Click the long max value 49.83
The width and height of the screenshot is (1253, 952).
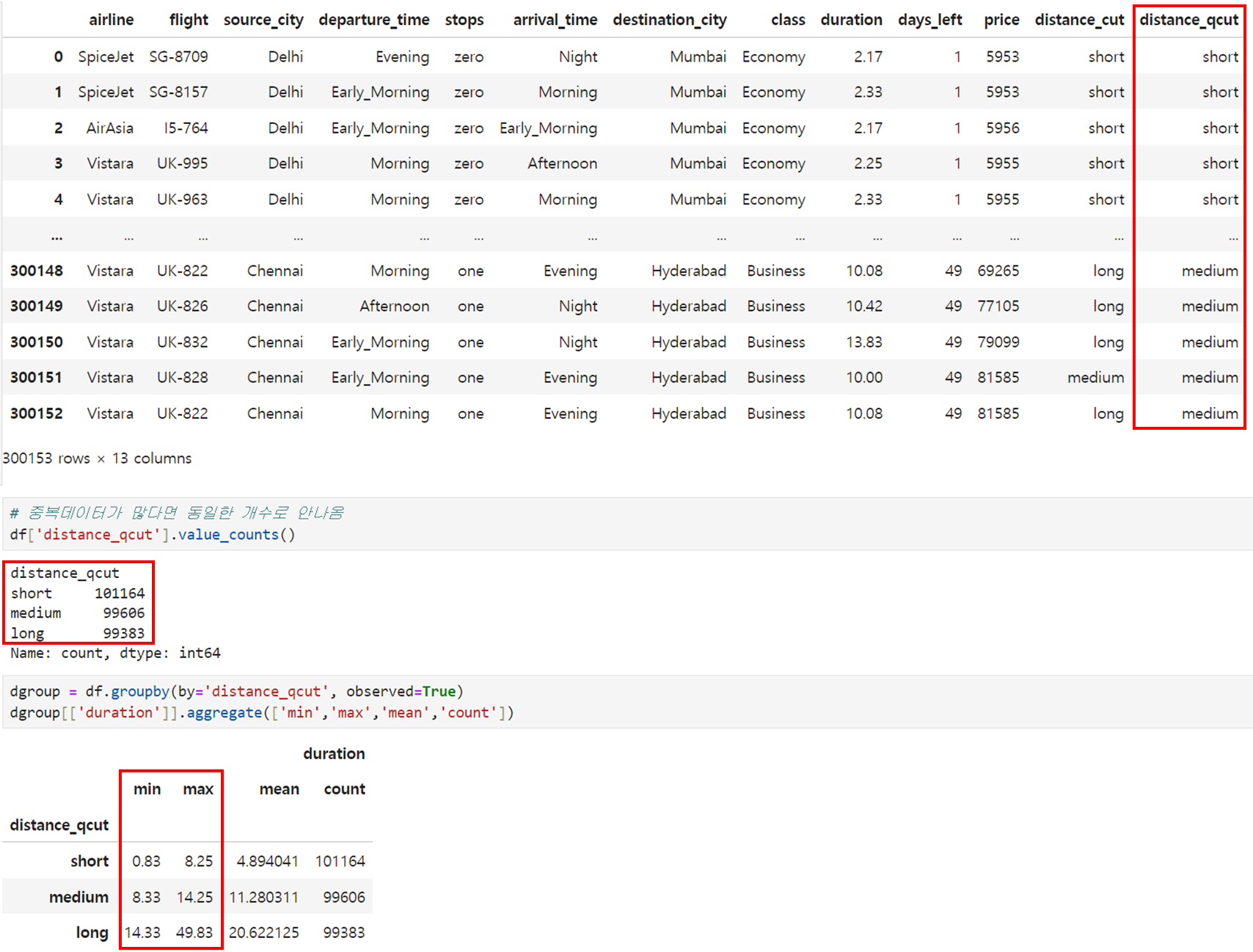point(194,932)
